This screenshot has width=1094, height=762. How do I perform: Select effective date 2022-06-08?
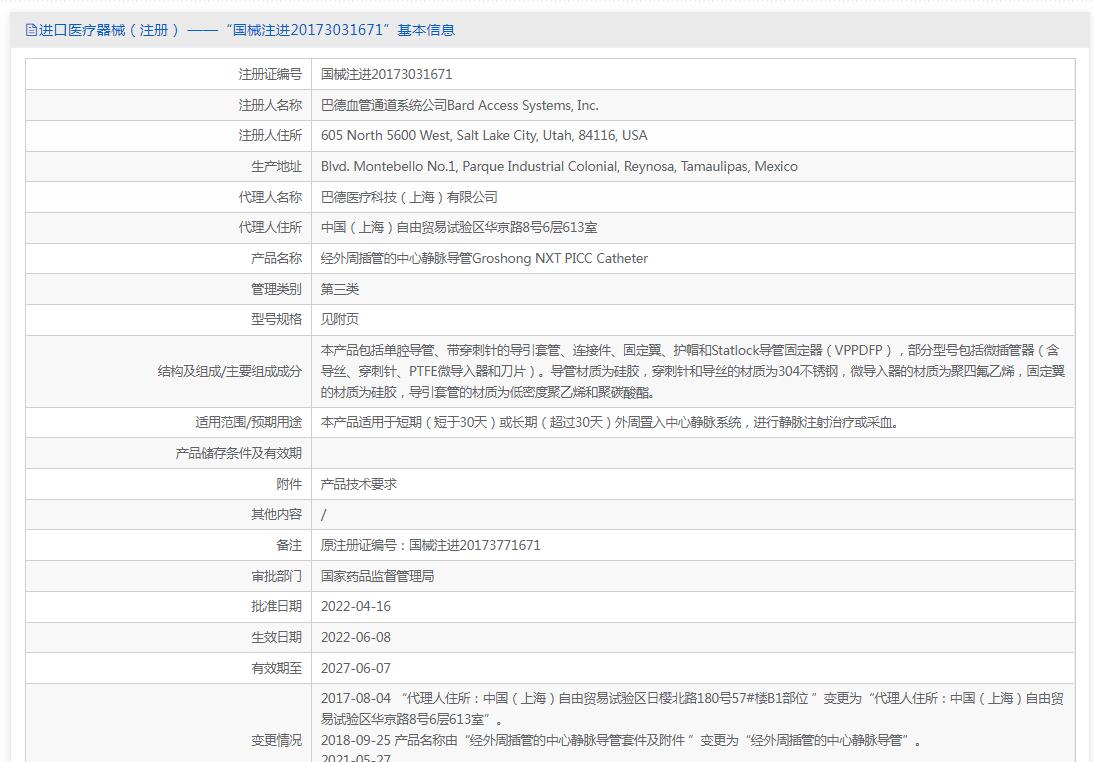coord(356,637)
